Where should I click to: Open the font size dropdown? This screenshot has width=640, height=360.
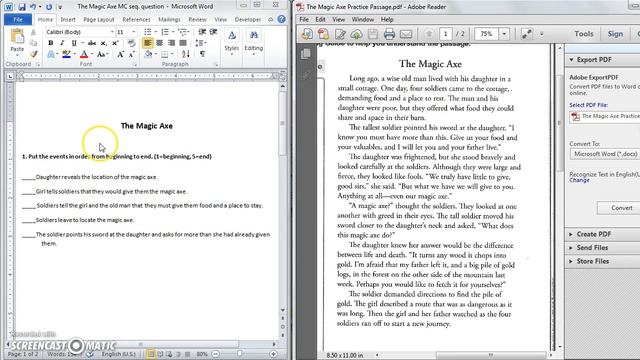133,32
